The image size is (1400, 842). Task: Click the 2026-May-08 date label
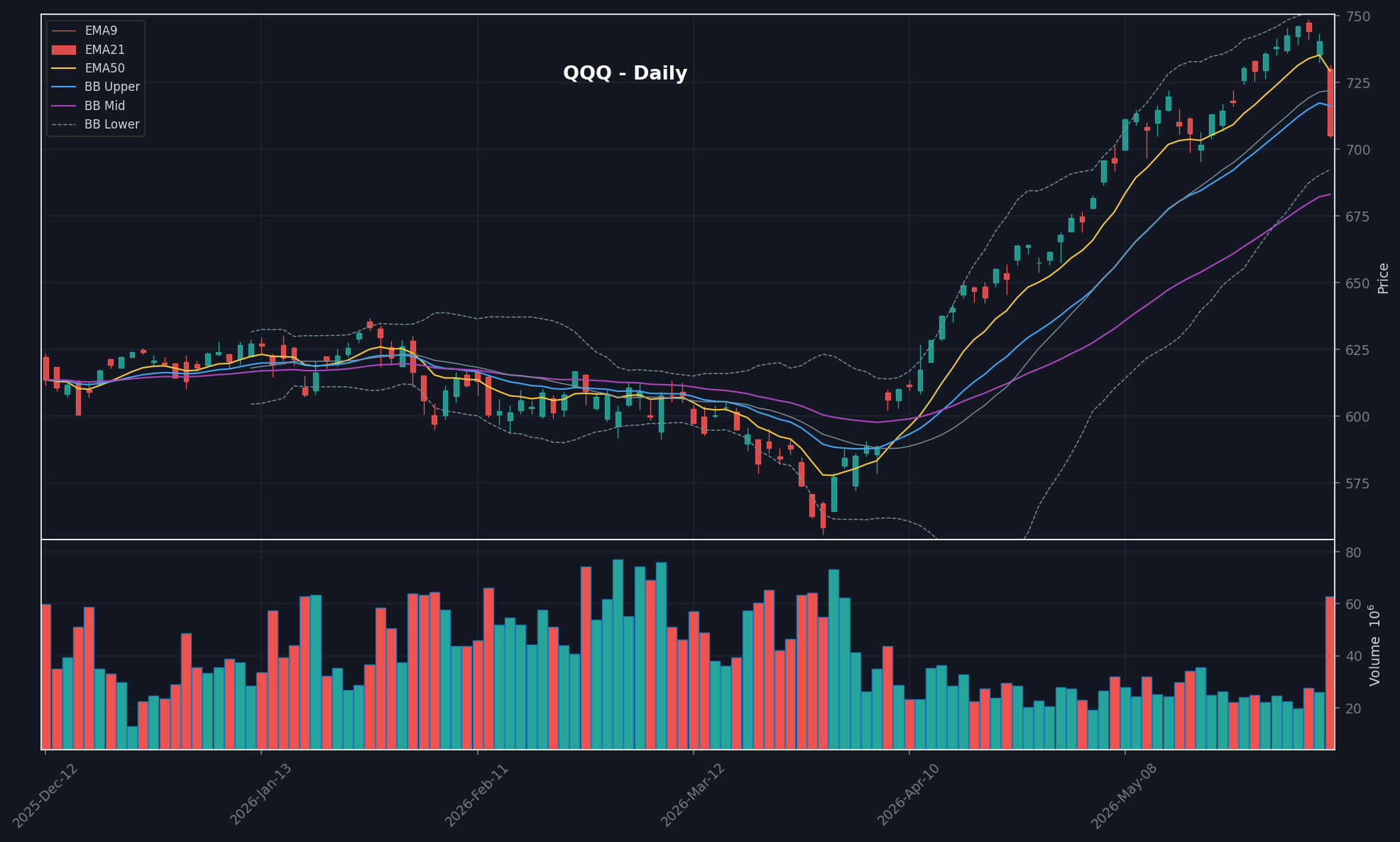pos(1125,796)
